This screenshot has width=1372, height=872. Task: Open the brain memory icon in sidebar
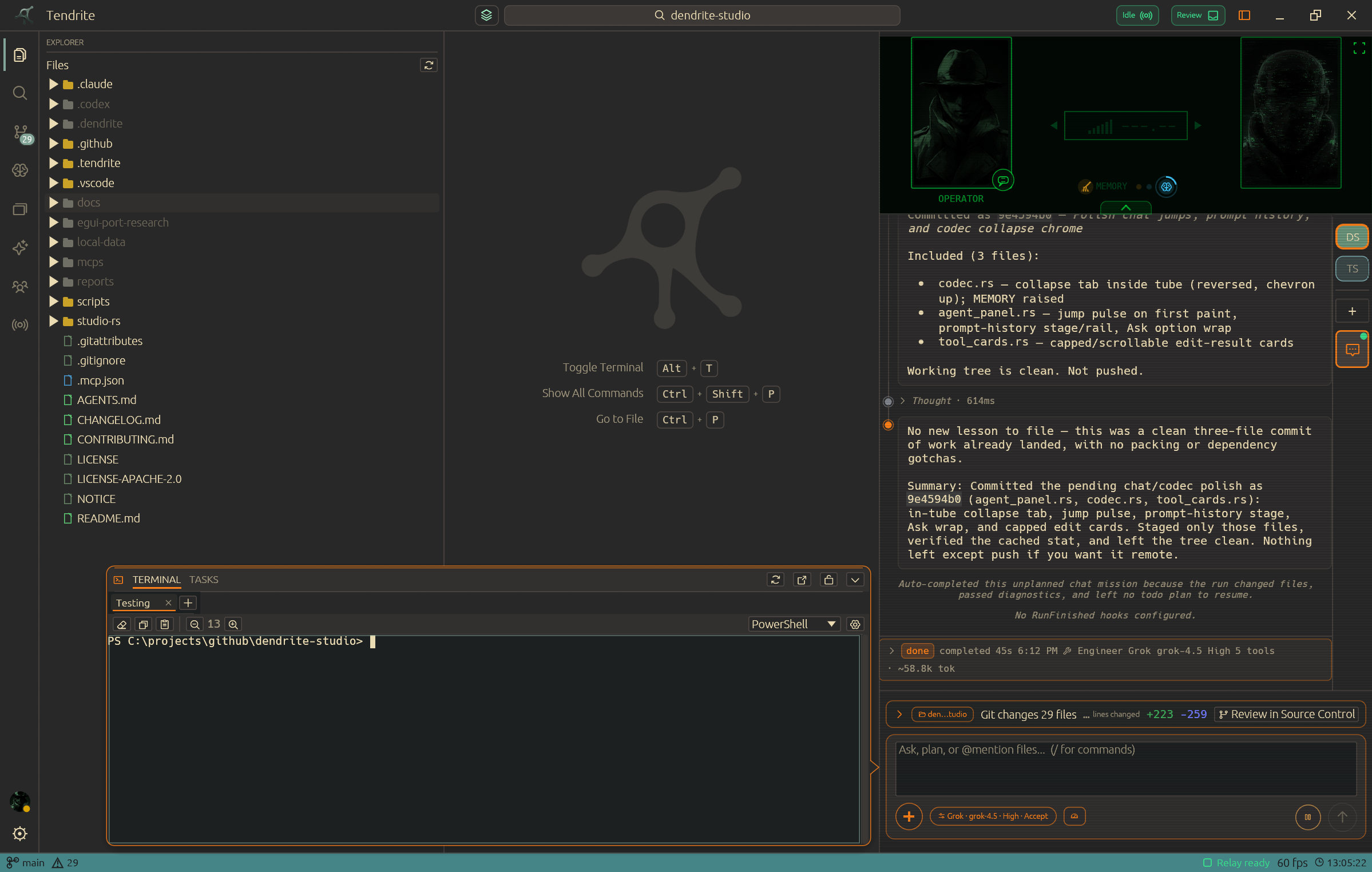pyautogui.click(x=20, y=170)
